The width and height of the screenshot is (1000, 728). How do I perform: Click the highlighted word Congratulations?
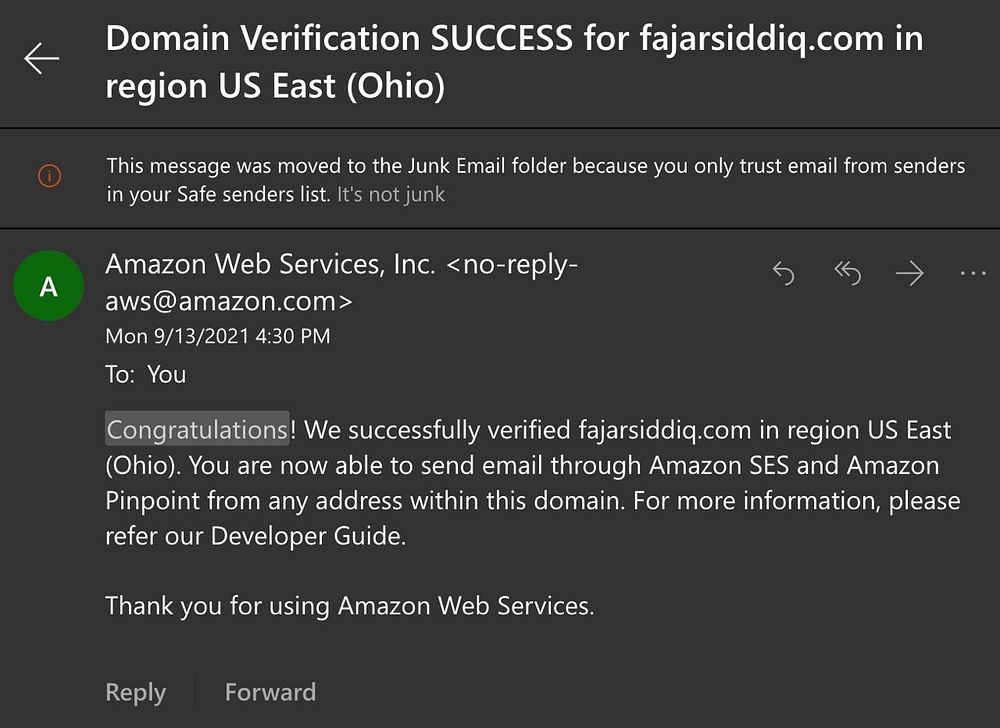pyautogui.click(x=197, y=430)
